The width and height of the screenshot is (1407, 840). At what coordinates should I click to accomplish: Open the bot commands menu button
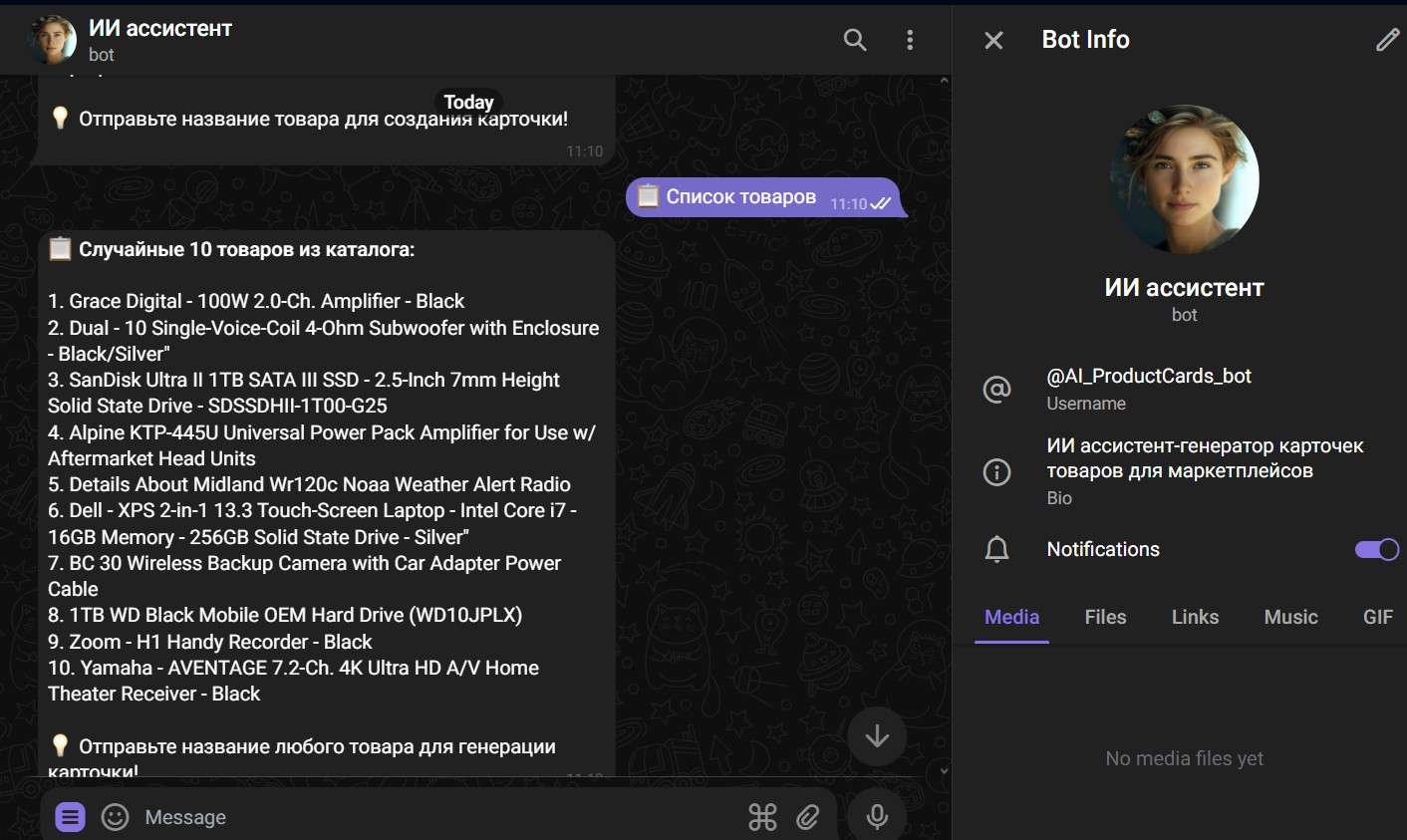pyautogui.click(x=70, y=817)
